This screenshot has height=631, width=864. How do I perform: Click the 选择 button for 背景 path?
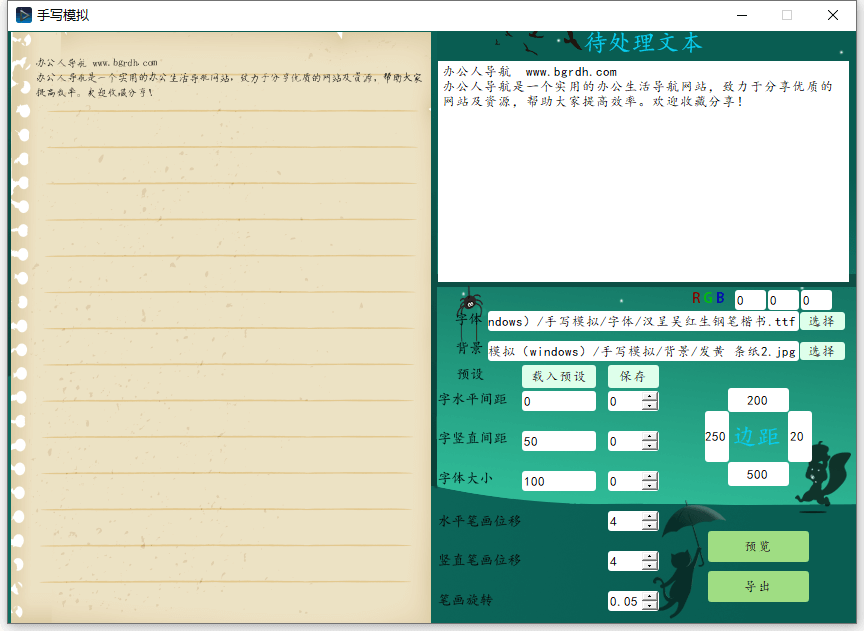(x=821, y=351)
